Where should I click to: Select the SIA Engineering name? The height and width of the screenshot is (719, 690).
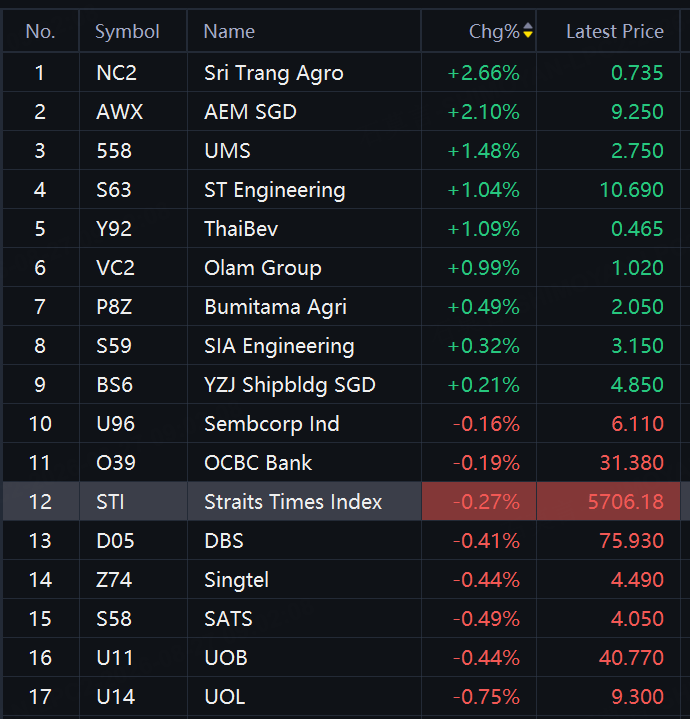click(x=279, y=346)
